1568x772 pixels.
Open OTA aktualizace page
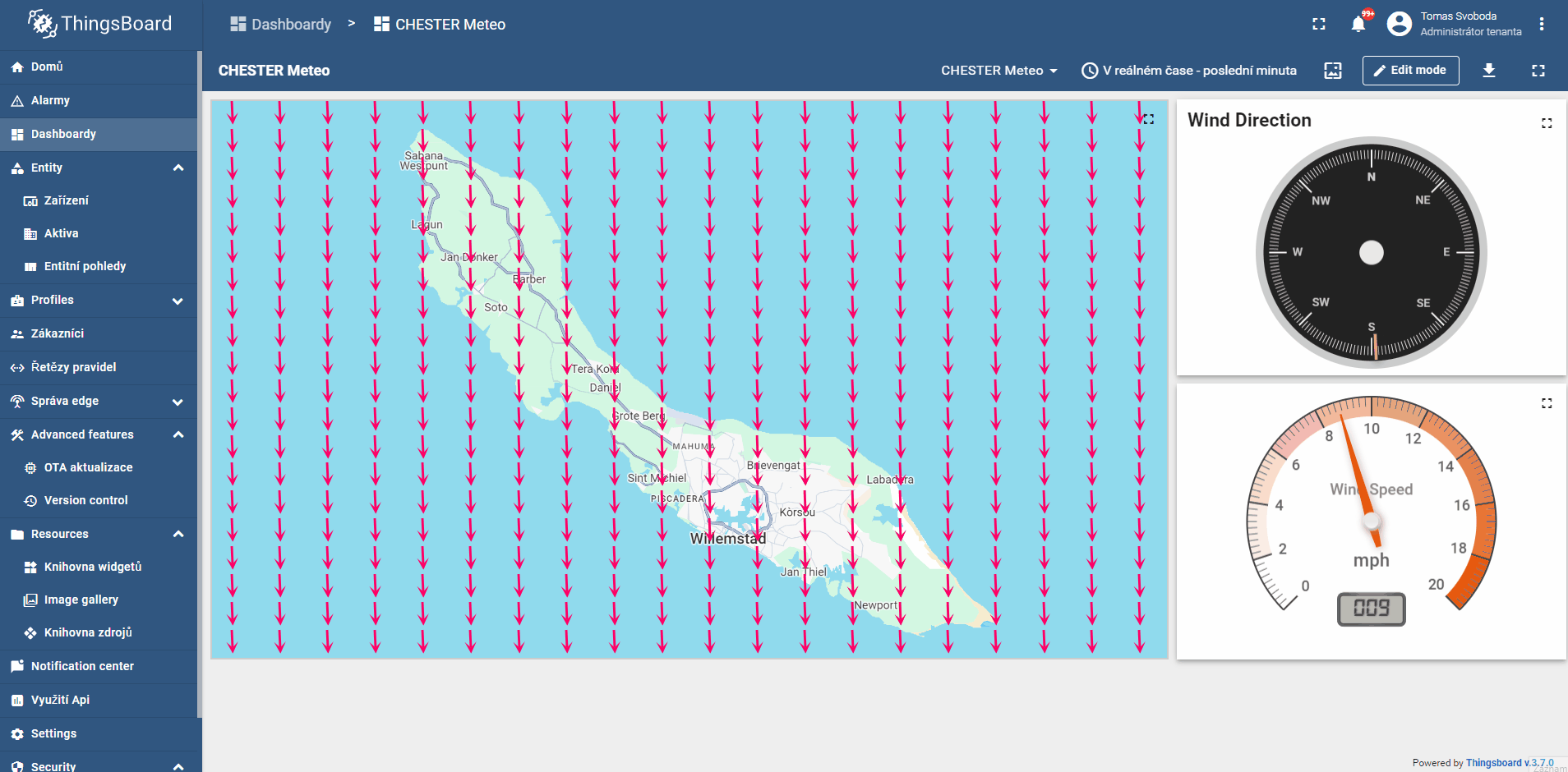(99, 467)
